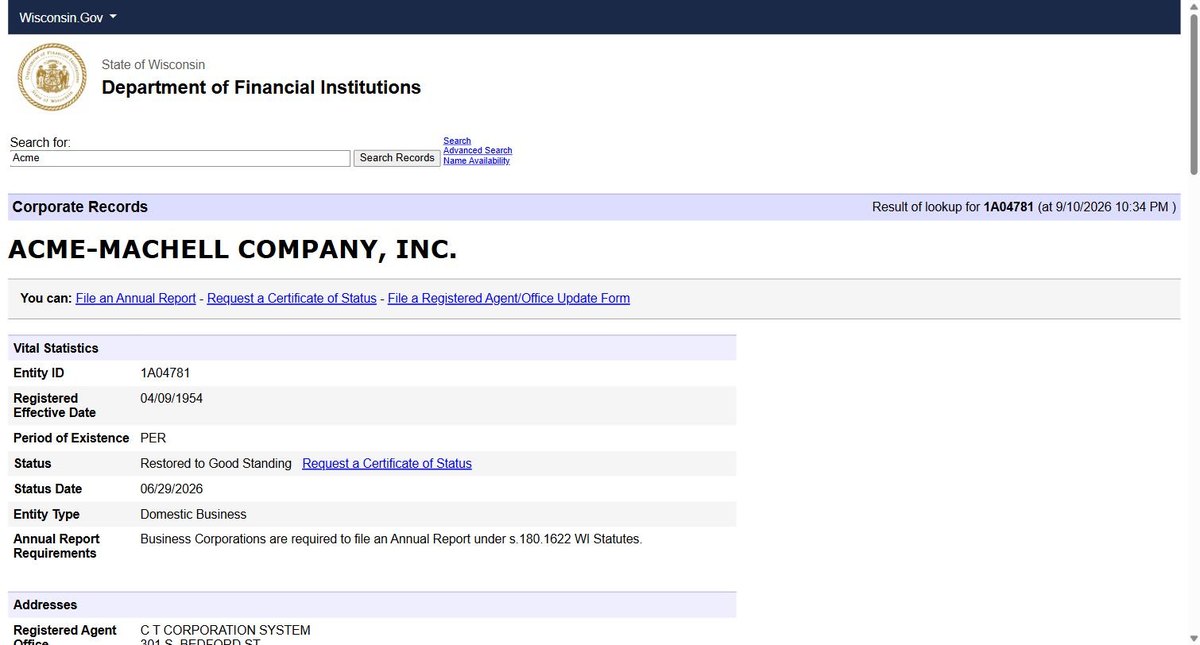Open the File an Annual Report link
The image size is (1200, 645).
[x=135, y=298]
